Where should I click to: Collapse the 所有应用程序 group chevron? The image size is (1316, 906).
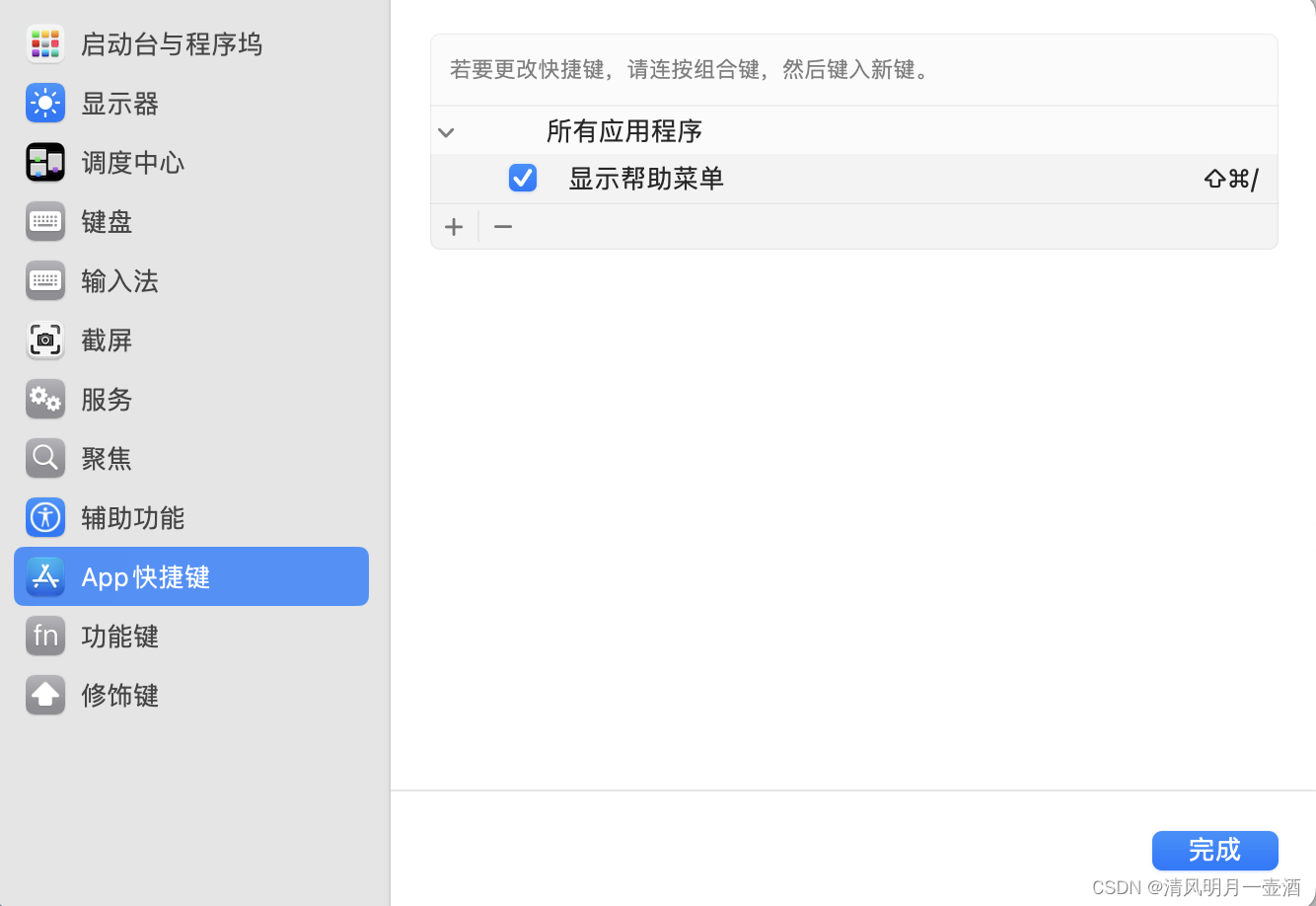tap(446, 132)
